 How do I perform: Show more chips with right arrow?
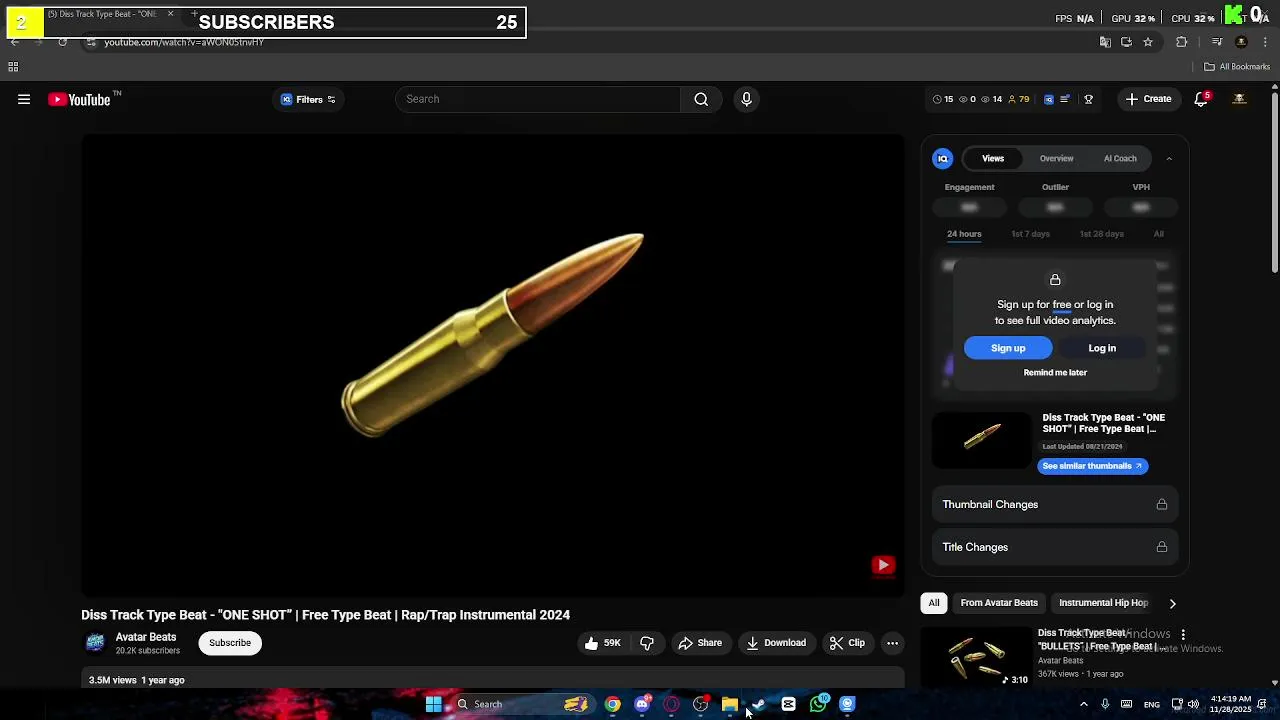[1172, 603]
